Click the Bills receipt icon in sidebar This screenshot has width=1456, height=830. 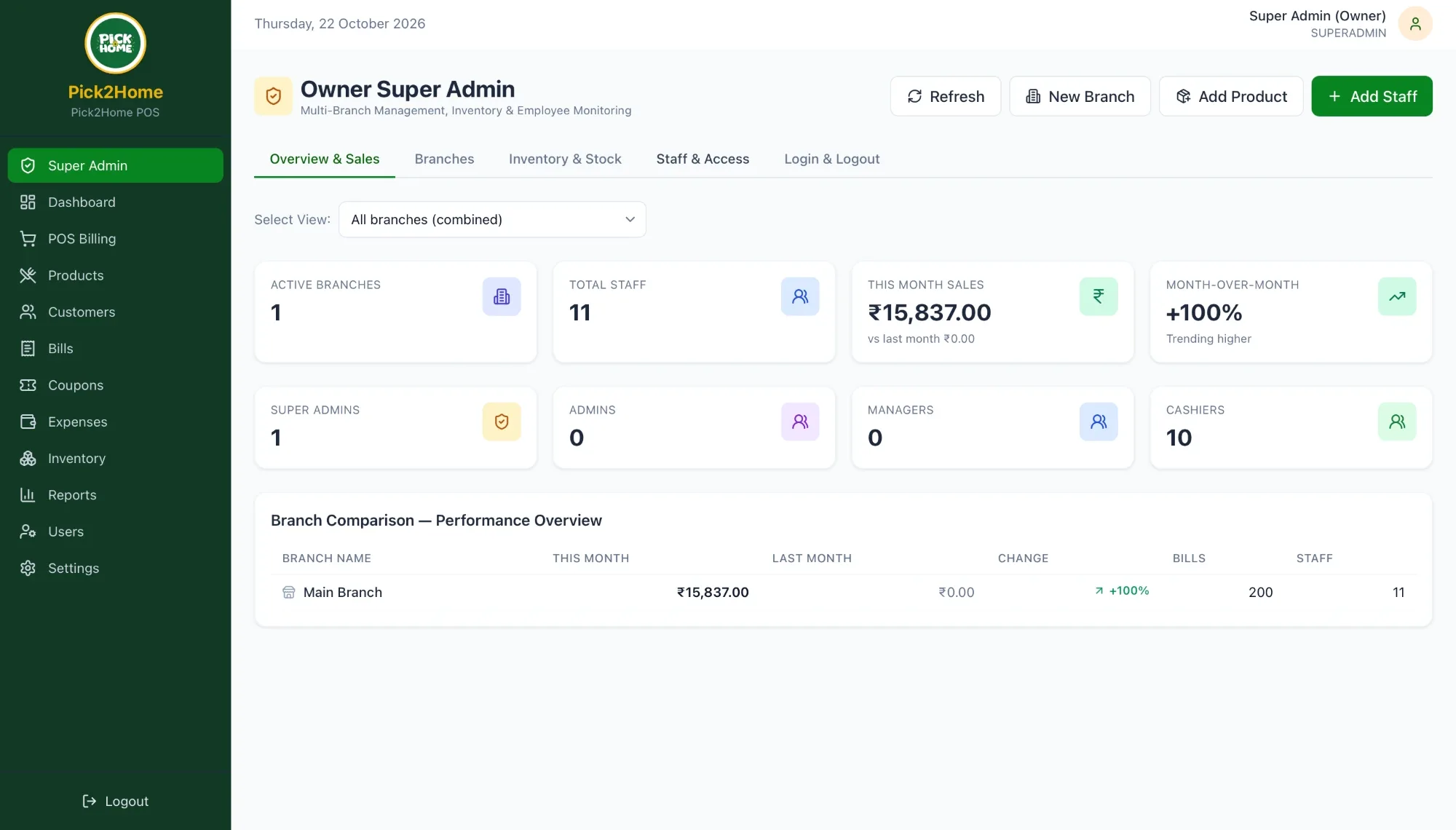coord(28,348)
